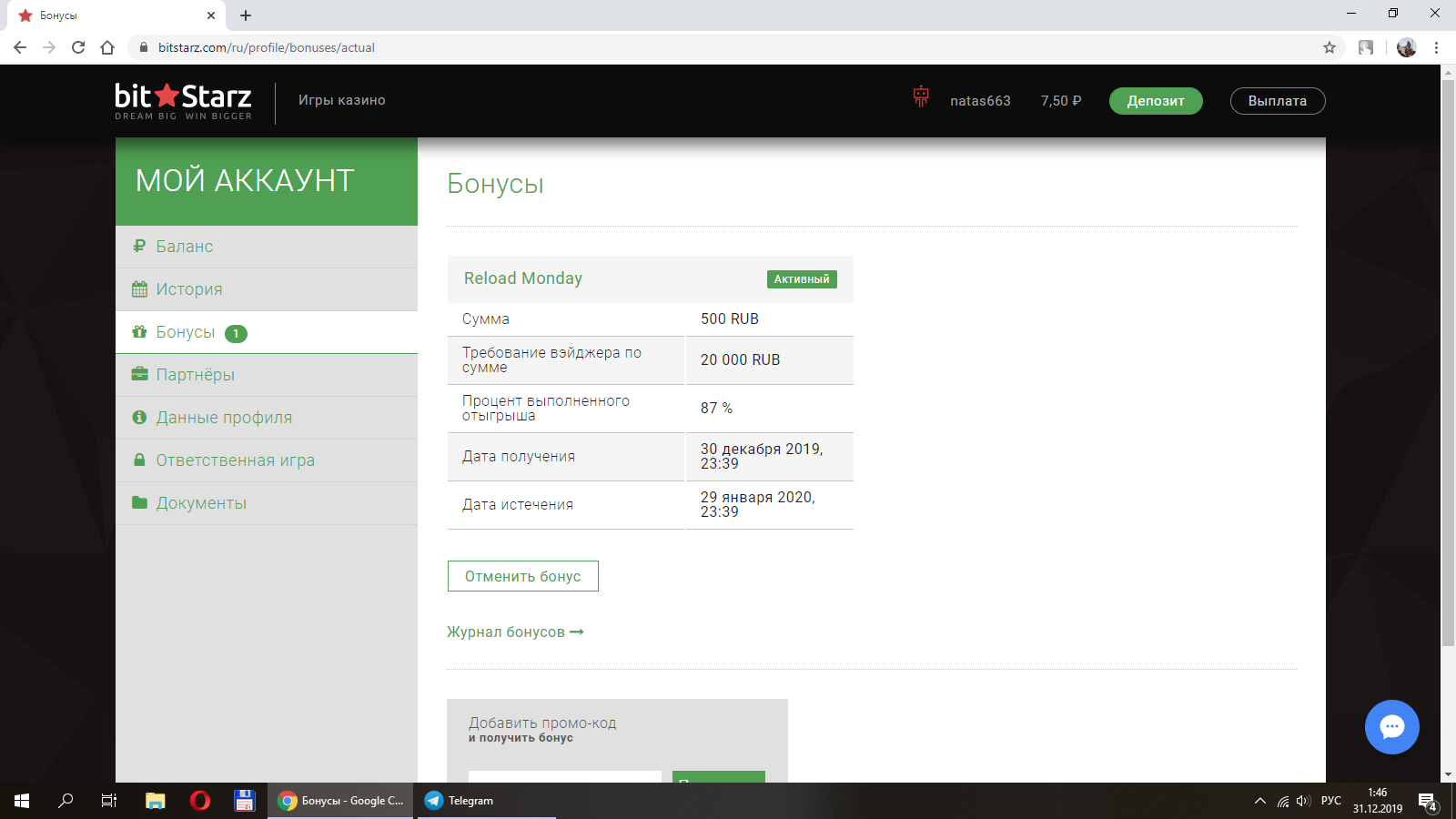Viewport: 1456px width, 819px height.
Task: Click Отменить бонус button
Action: coord(523,576)
